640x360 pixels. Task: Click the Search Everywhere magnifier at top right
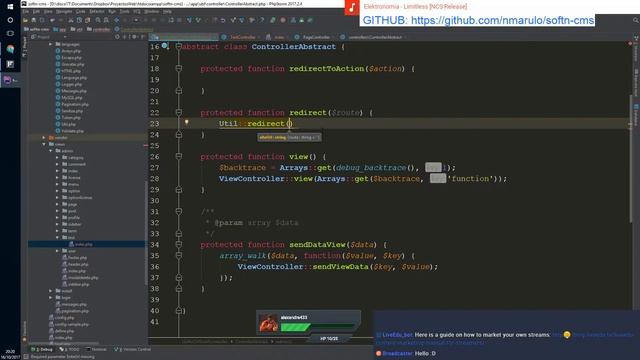click(636, 20)
